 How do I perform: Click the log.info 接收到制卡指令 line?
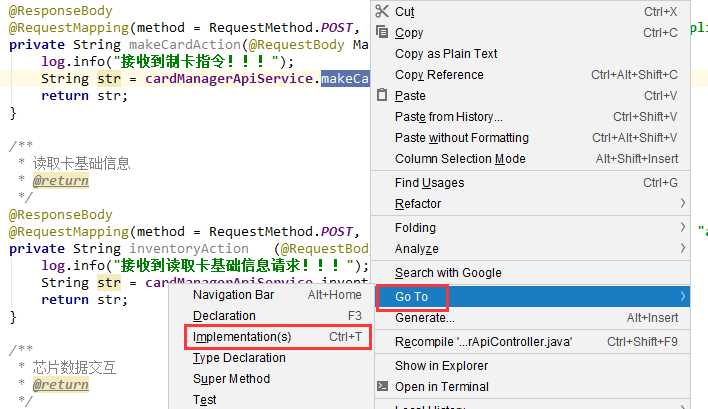pyautogui.click(x=168, y=61)
